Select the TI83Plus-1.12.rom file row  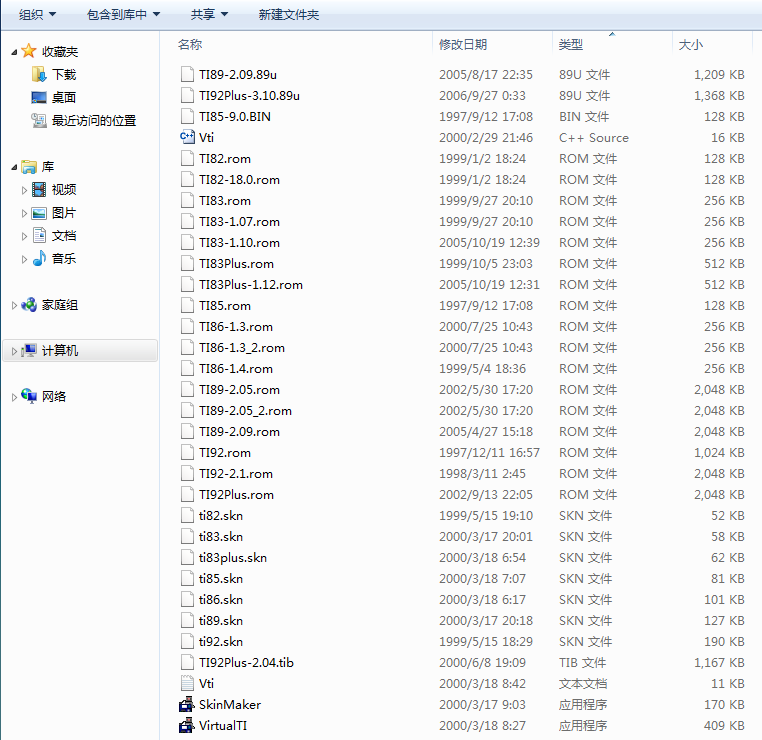coord(462,285)
